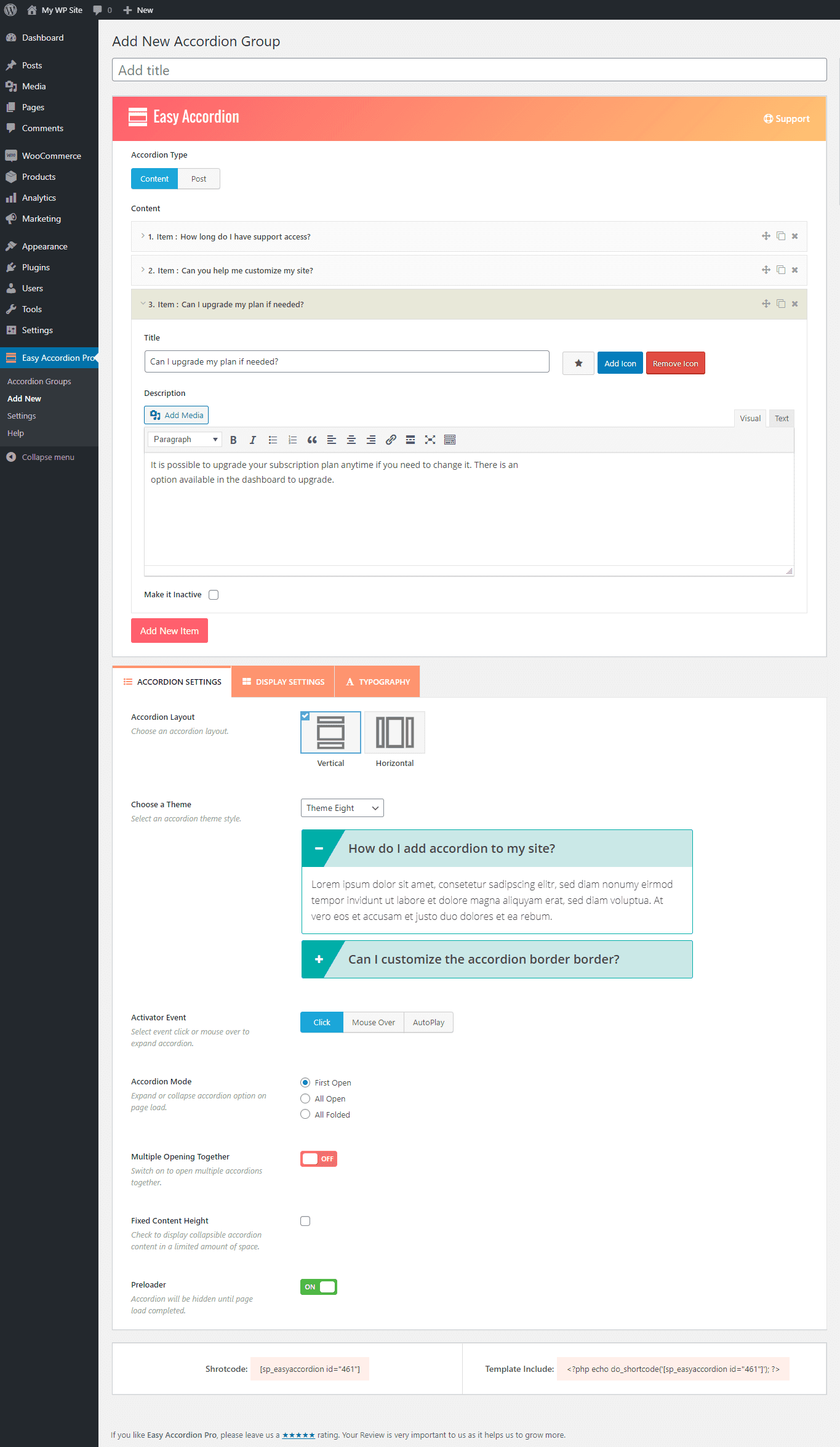Select First Open accordion mode
This screenshot has height=1447, width=840.
click(305, 1082)
